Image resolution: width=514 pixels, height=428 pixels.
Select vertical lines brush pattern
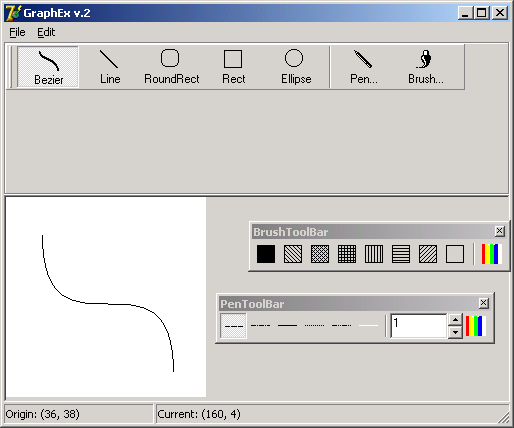(x=374, y=254)
